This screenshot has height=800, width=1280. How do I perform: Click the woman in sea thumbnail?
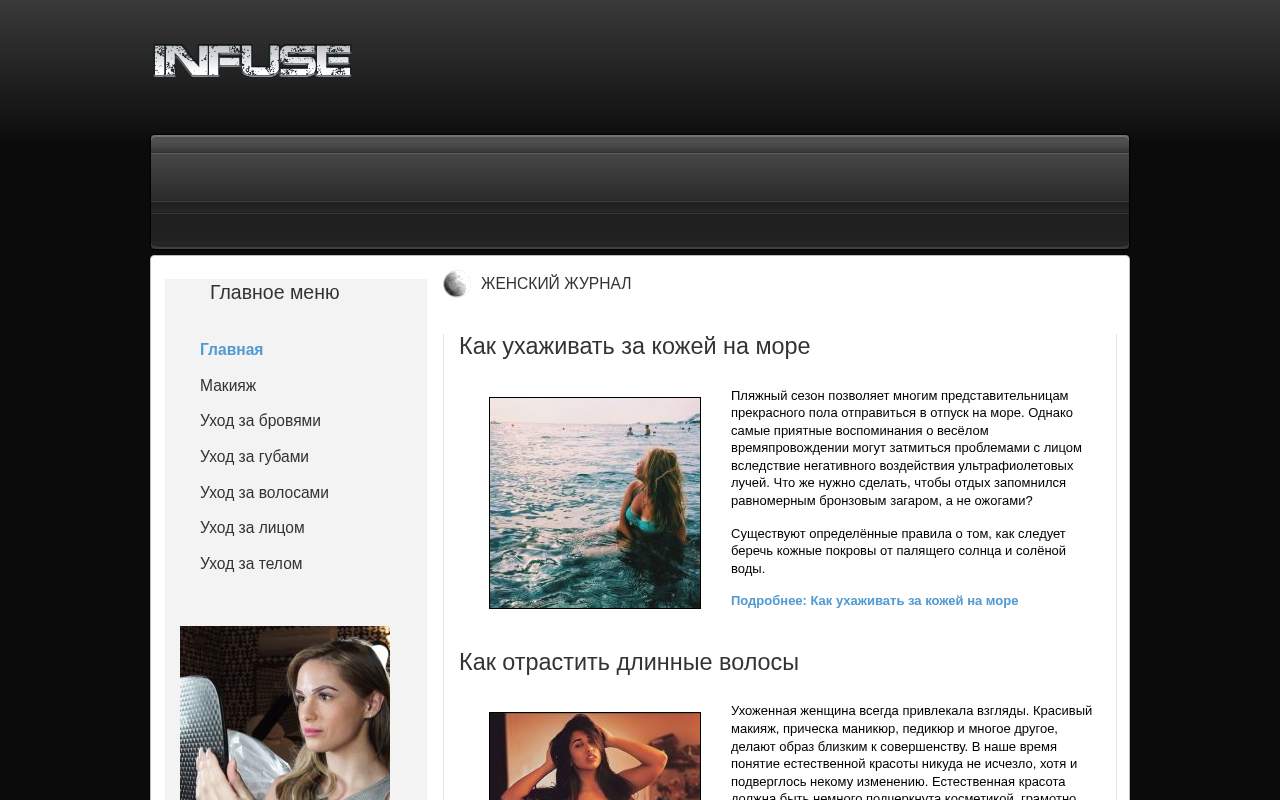(595, 503)
